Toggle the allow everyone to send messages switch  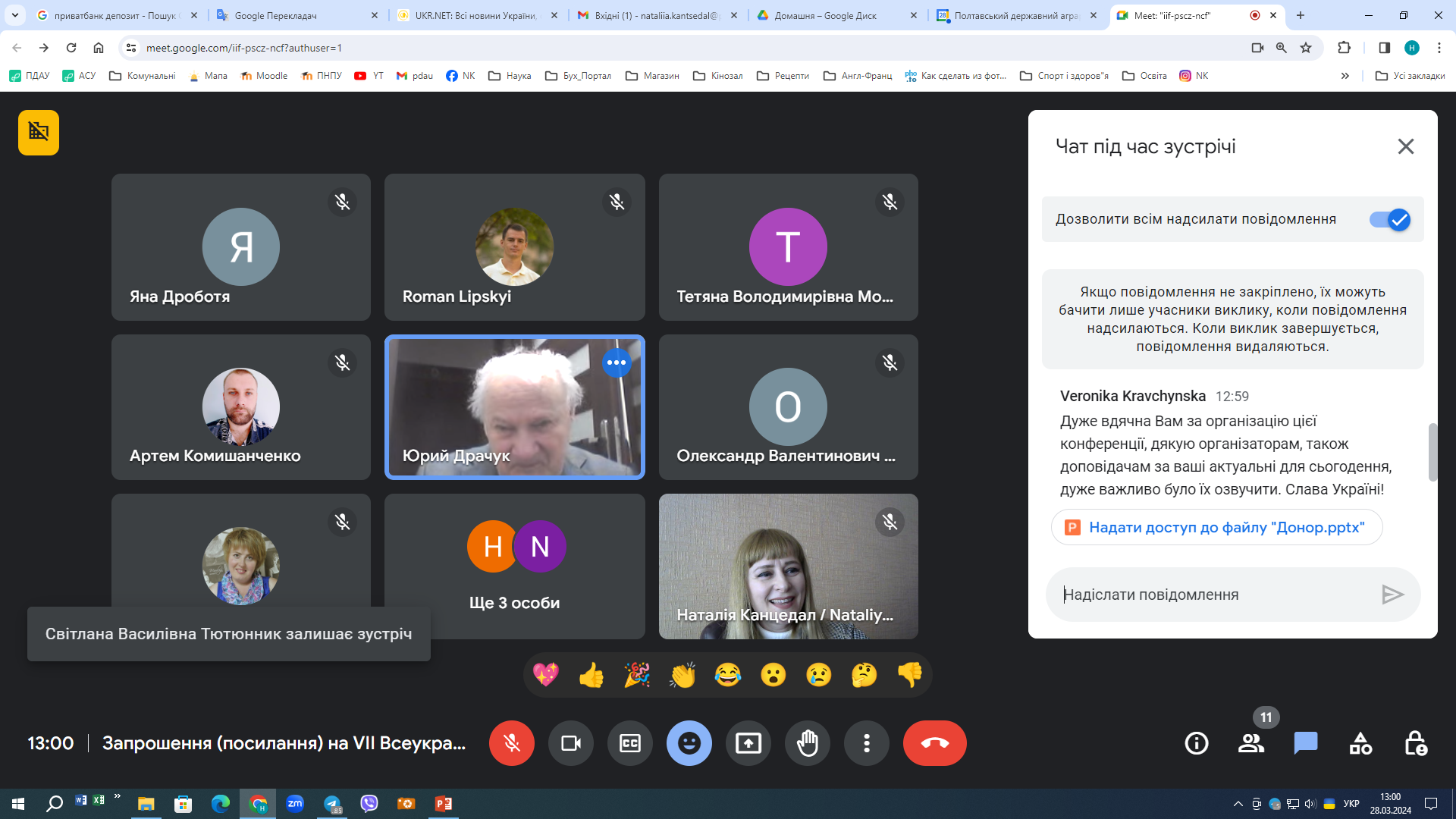coord(1389,220)
